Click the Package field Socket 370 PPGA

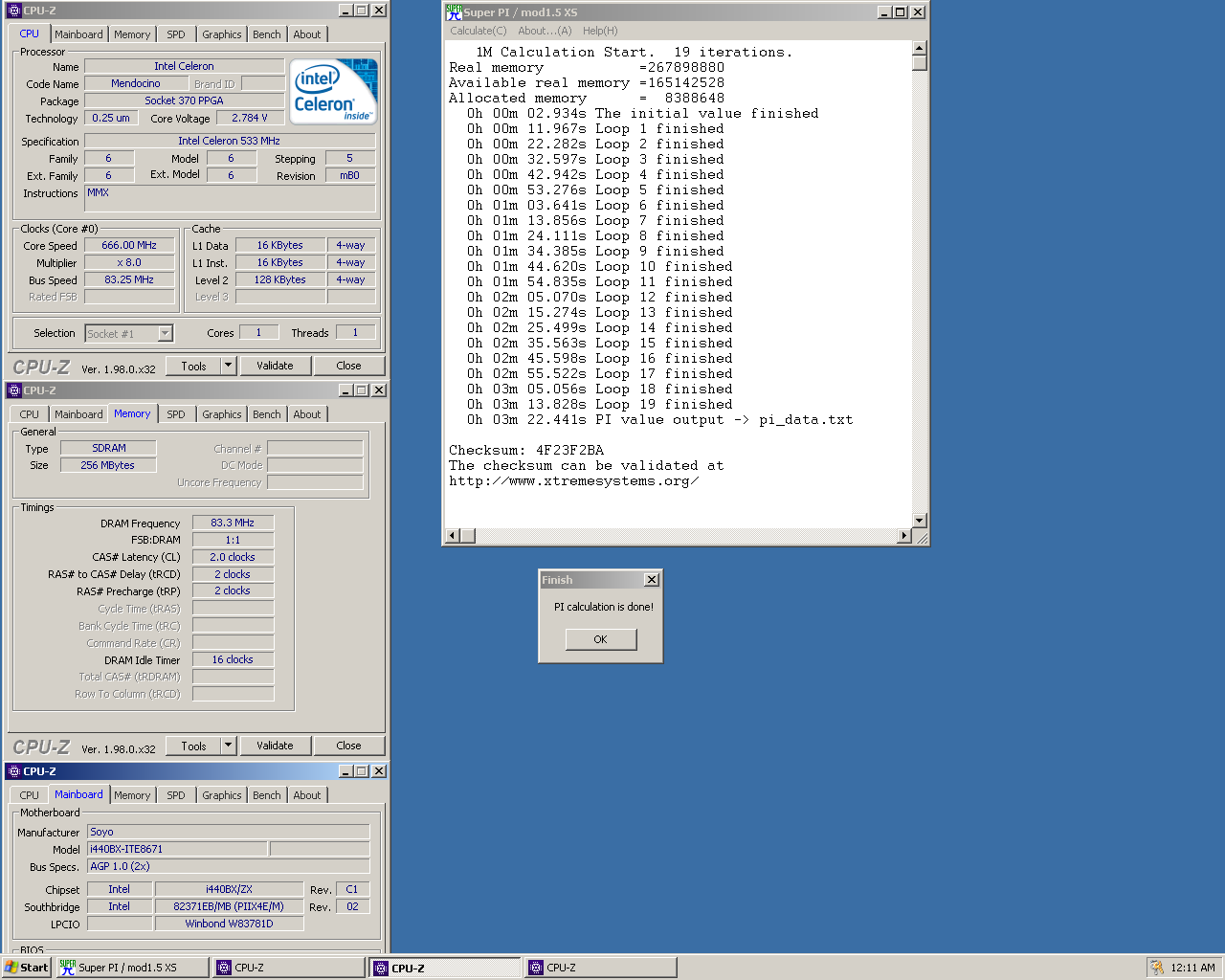185,100
